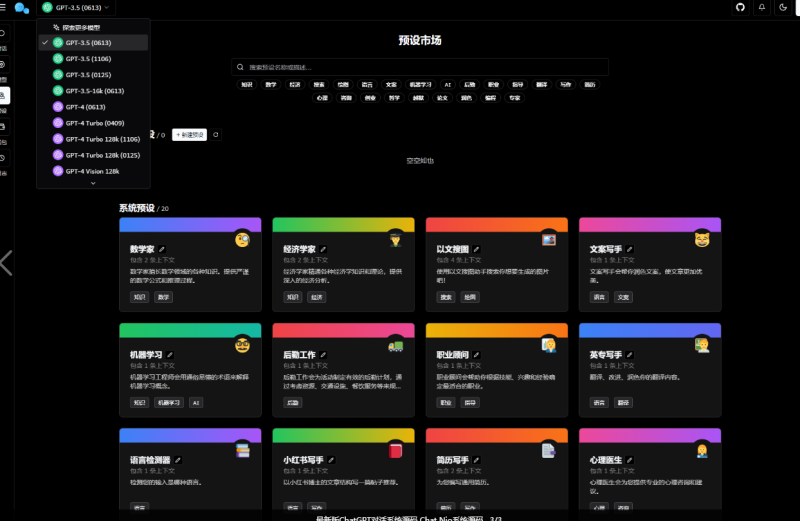
Task: Click the 以文搜图 picture avatar icon
Action: [549, 239]
